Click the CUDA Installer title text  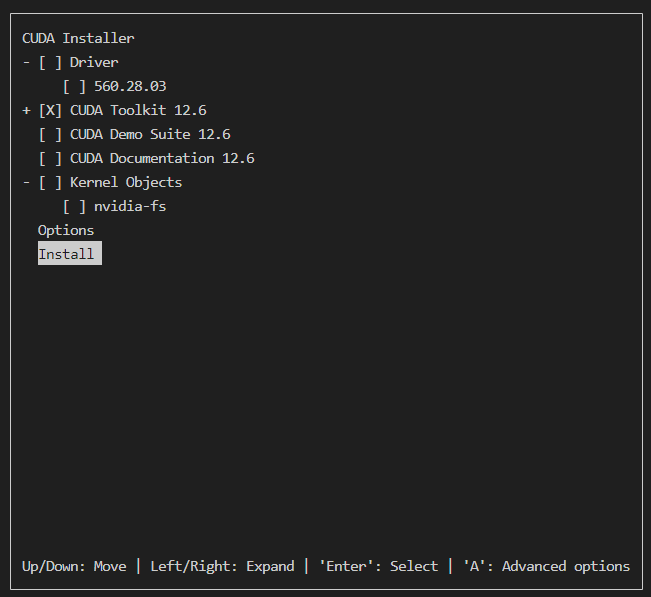(78, 39)
